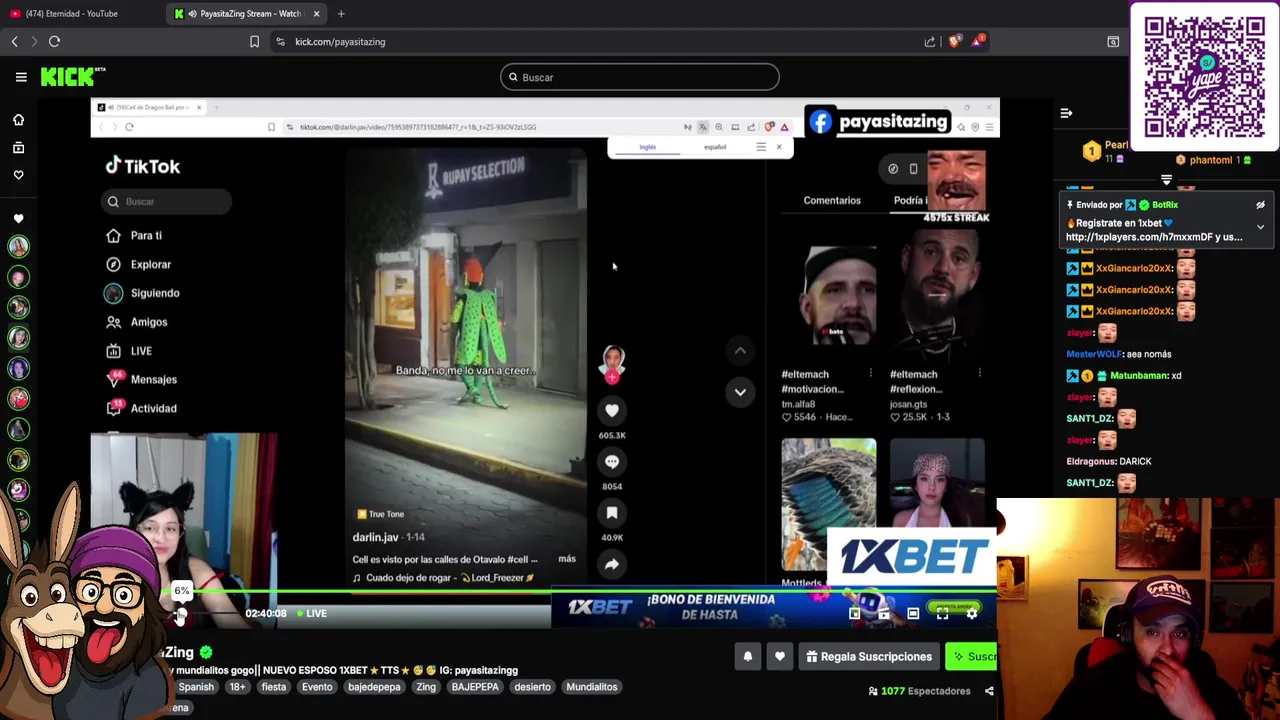The width and height of the screenshot is (1280, 720).
Task: Click the Buscar search field on Kick
Action: [640, 77]
